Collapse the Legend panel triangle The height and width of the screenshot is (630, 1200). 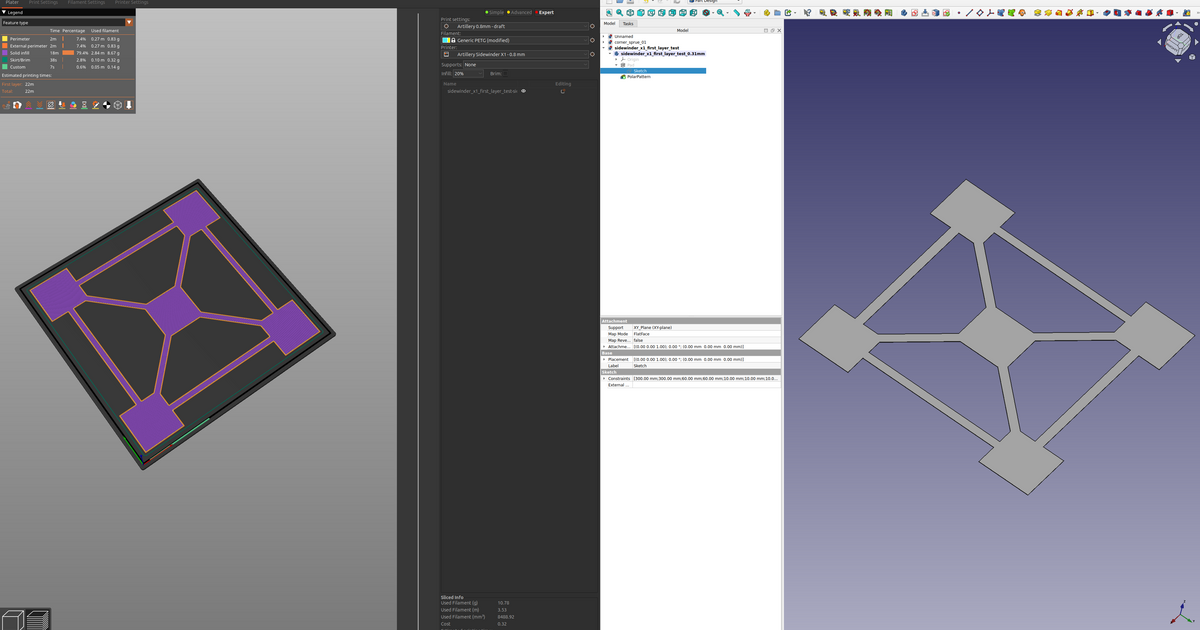4,12
